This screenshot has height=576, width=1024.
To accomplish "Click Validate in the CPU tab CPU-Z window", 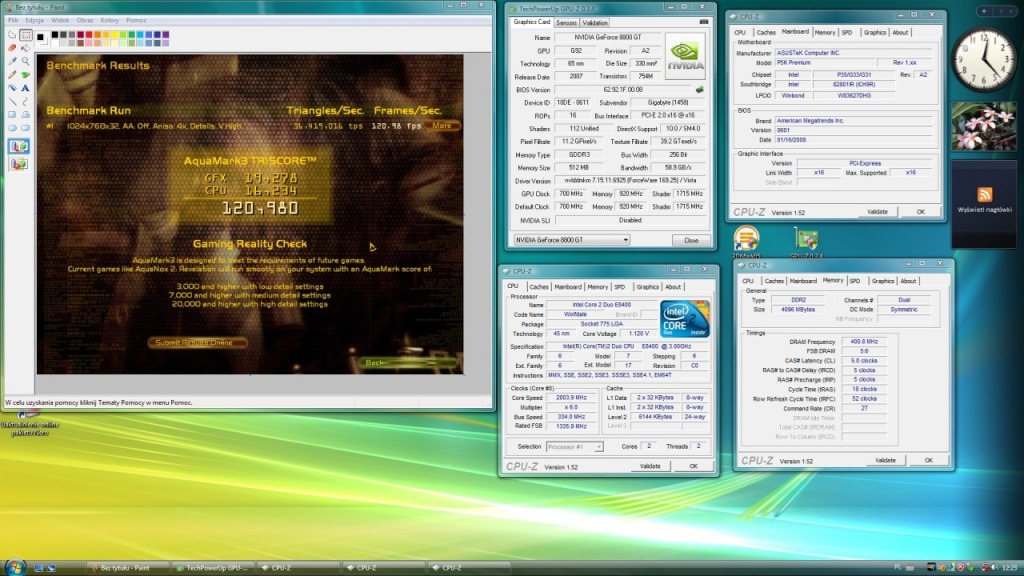I will click(650, 466).
